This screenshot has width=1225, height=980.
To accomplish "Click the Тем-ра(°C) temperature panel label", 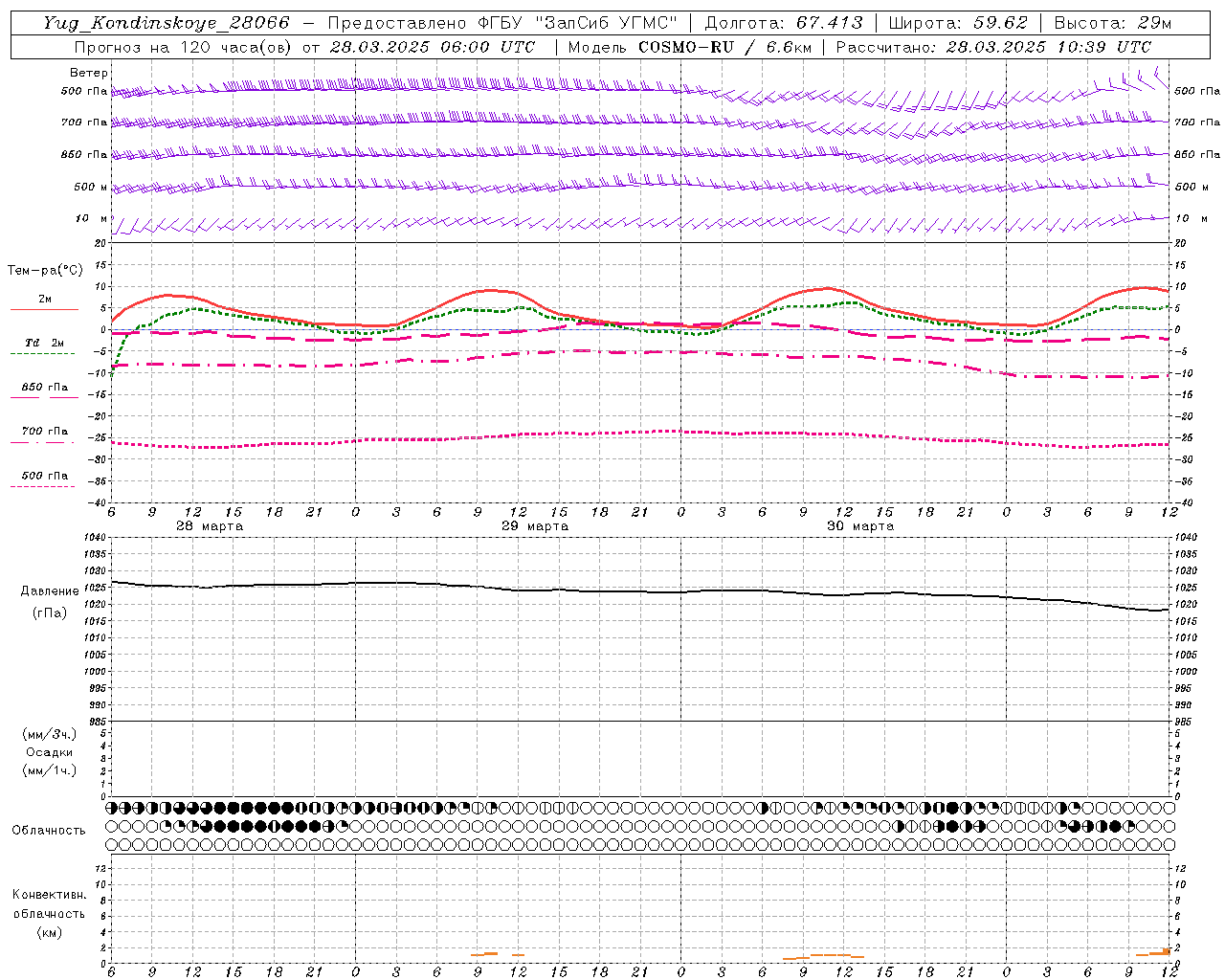I will [45, 271].
